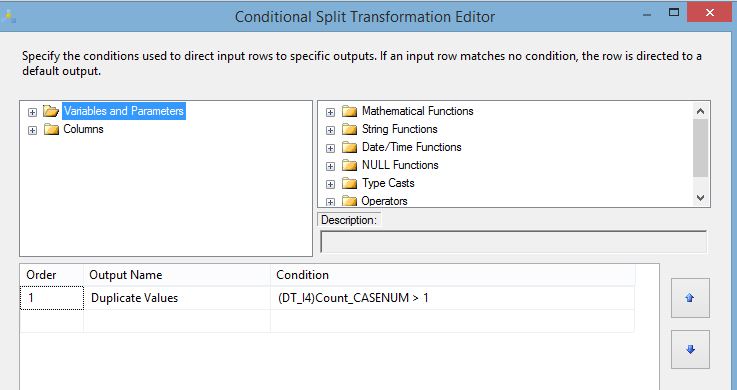This screenshot has height=390, width=737.
Task: Maximize the editor window
Action: pyautogui.click(x=674, y=13)
